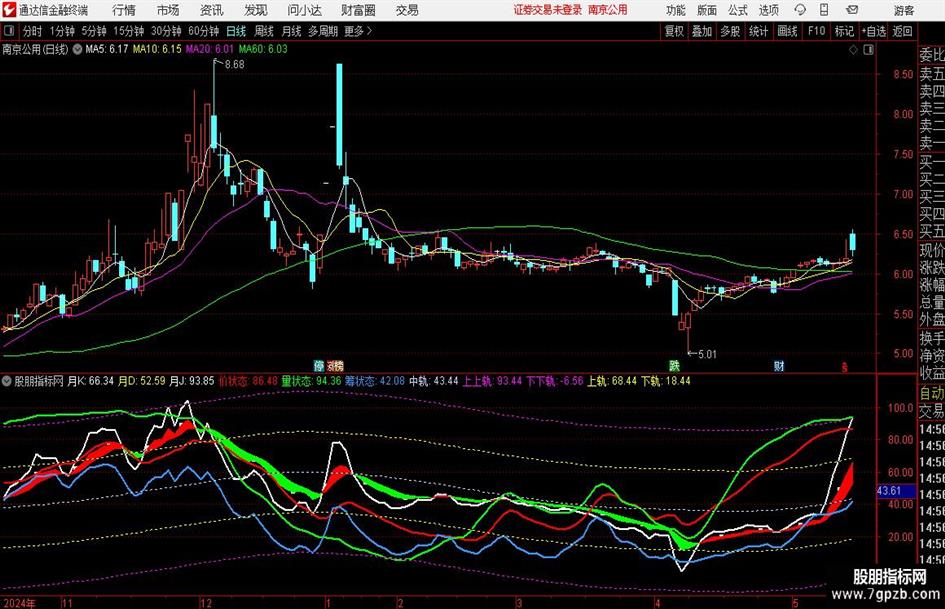This screenshot has height=609, width=945.
Task: Open the 版面 menu
Action: (x=707, y=10)
